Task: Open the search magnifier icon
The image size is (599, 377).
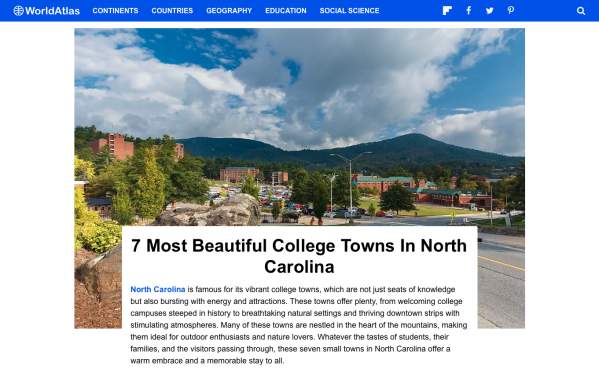Action: tap(581, 11)
